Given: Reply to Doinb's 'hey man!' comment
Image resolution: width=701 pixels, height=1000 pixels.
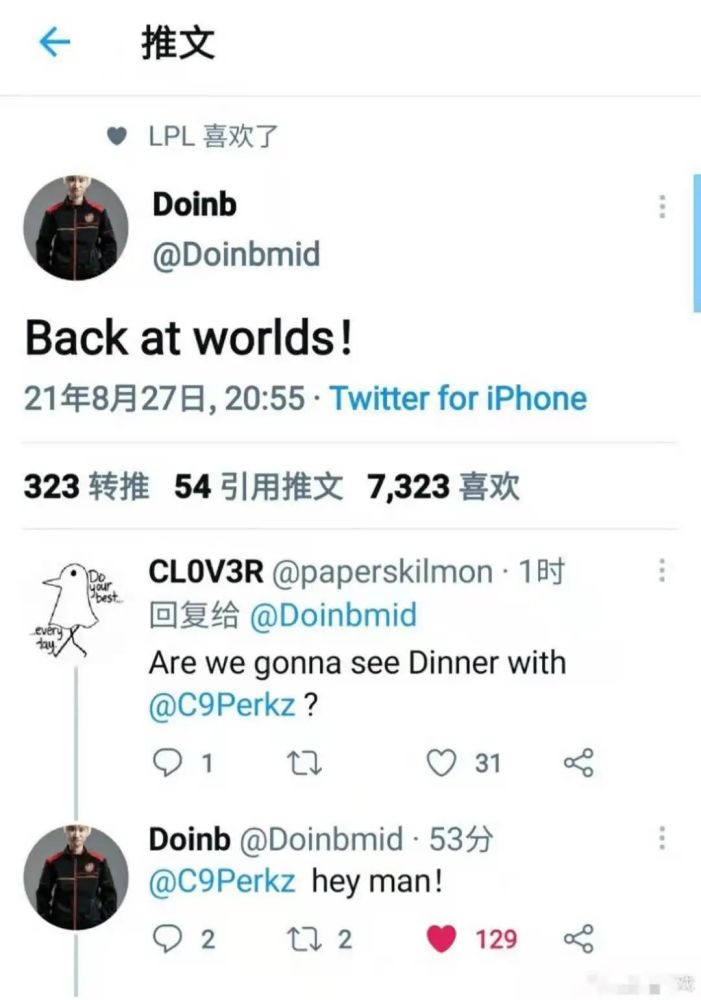Looking at the screenshot, I should 168,939.
